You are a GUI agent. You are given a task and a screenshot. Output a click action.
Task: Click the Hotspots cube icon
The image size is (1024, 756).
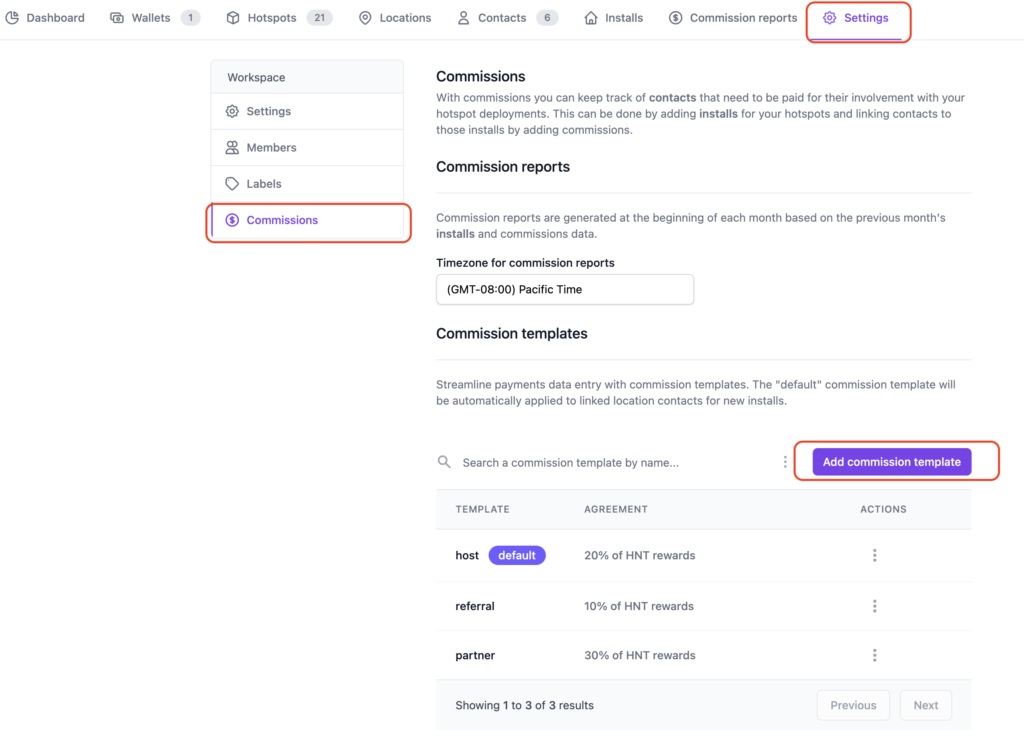[x=233, y=18]
